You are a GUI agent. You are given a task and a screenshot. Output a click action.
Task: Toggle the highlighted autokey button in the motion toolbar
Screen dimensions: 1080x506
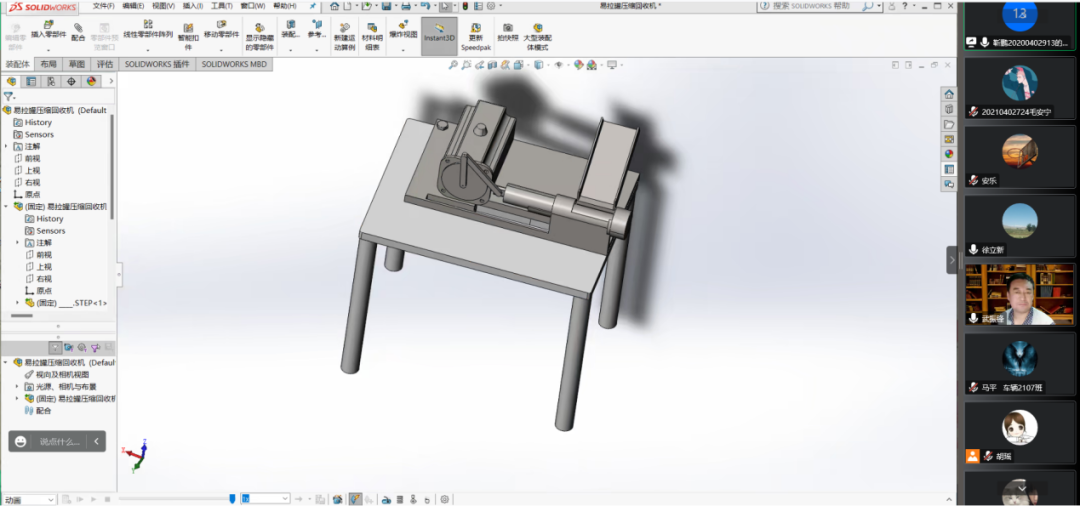[x=355, y=498]
